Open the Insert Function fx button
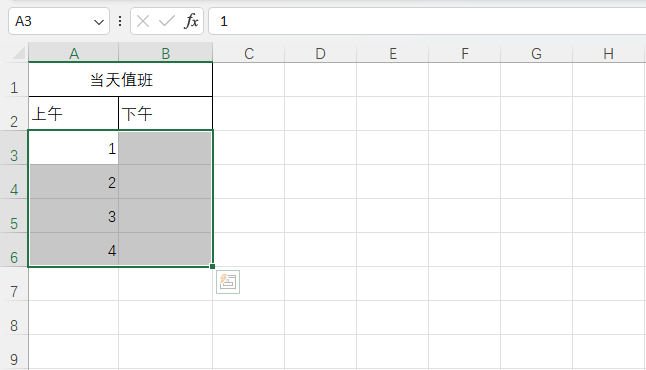The image size is (646, 370). (x=191, y=21)
